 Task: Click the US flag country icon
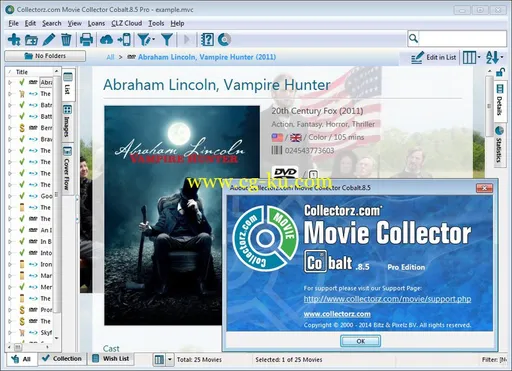(277, 137)
